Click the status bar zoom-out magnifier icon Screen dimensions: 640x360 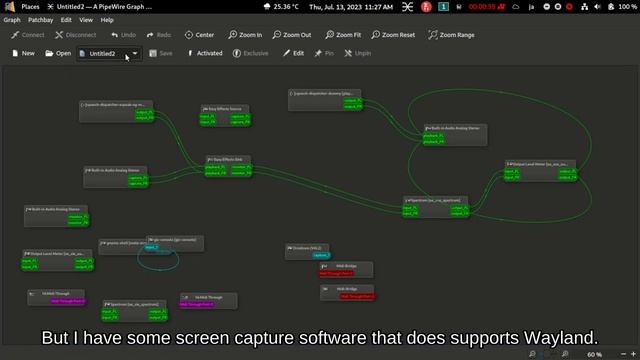tap(532, 354)
